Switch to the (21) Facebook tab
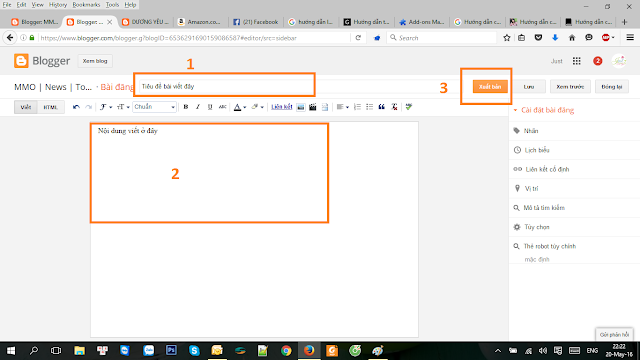This screenshot has height=360, width=640. [x=256, y=22]
